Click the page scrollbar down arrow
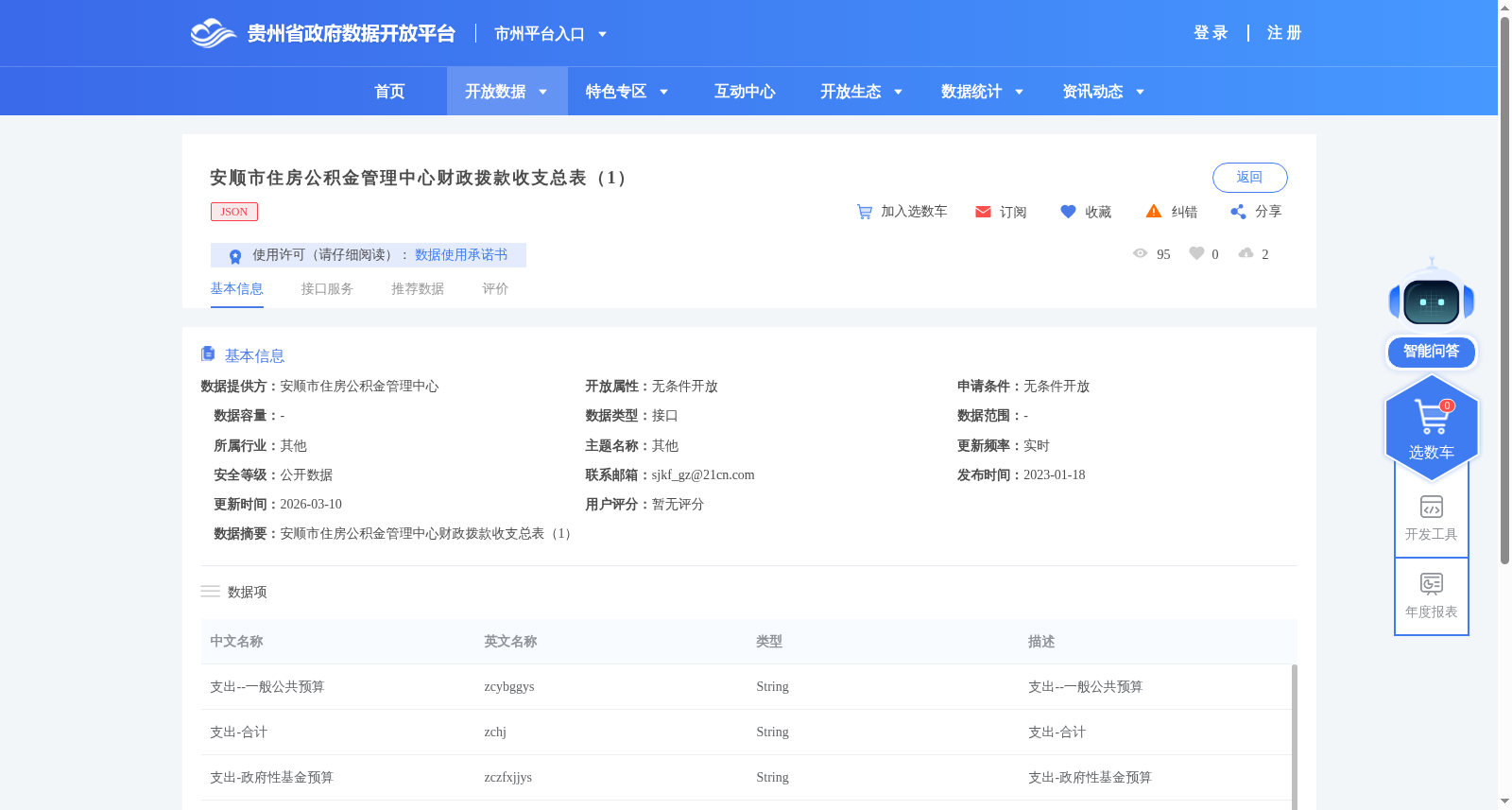Viewport: 1512px width, 810px height. pyautogui.click(x=1504, y=801)
